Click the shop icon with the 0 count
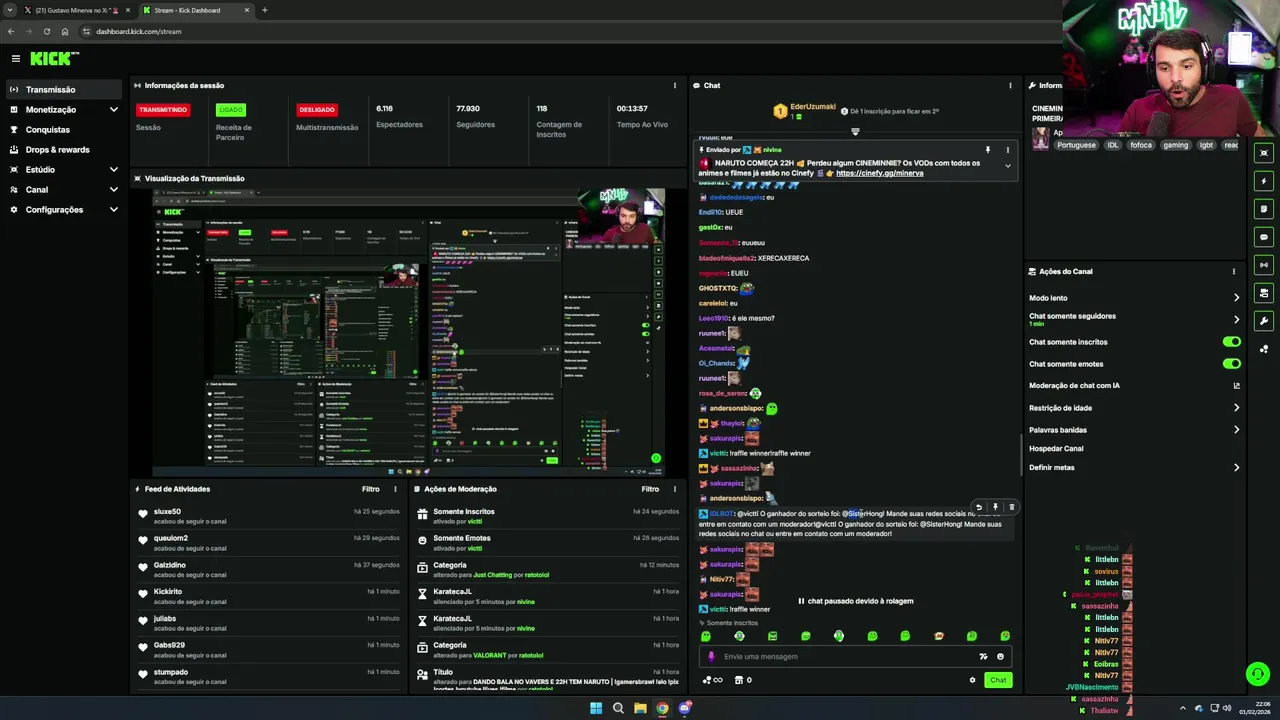 (x=743, y=680)
